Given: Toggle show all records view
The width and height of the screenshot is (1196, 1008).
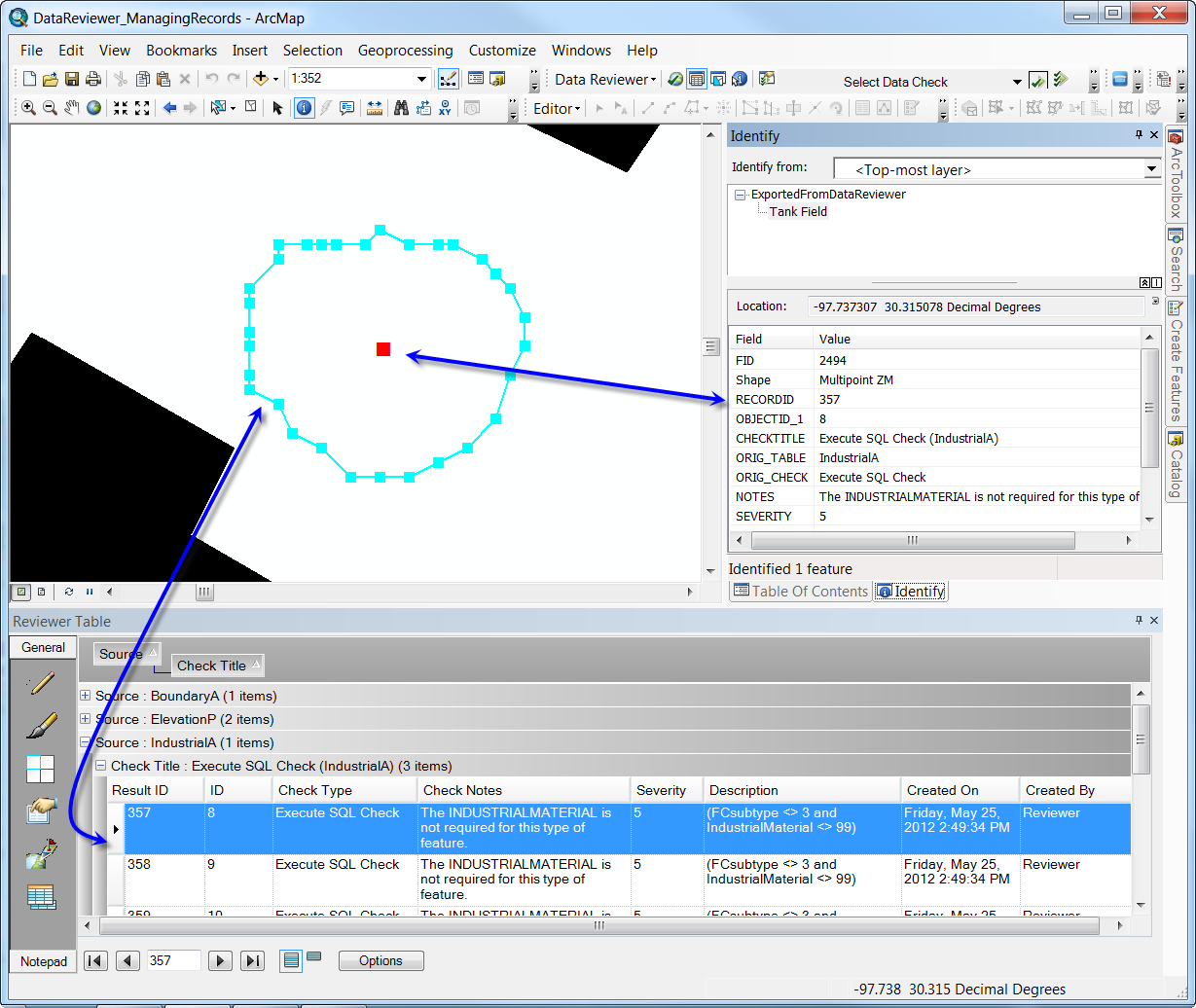Looking at the screenshot, I should point(291,960).
